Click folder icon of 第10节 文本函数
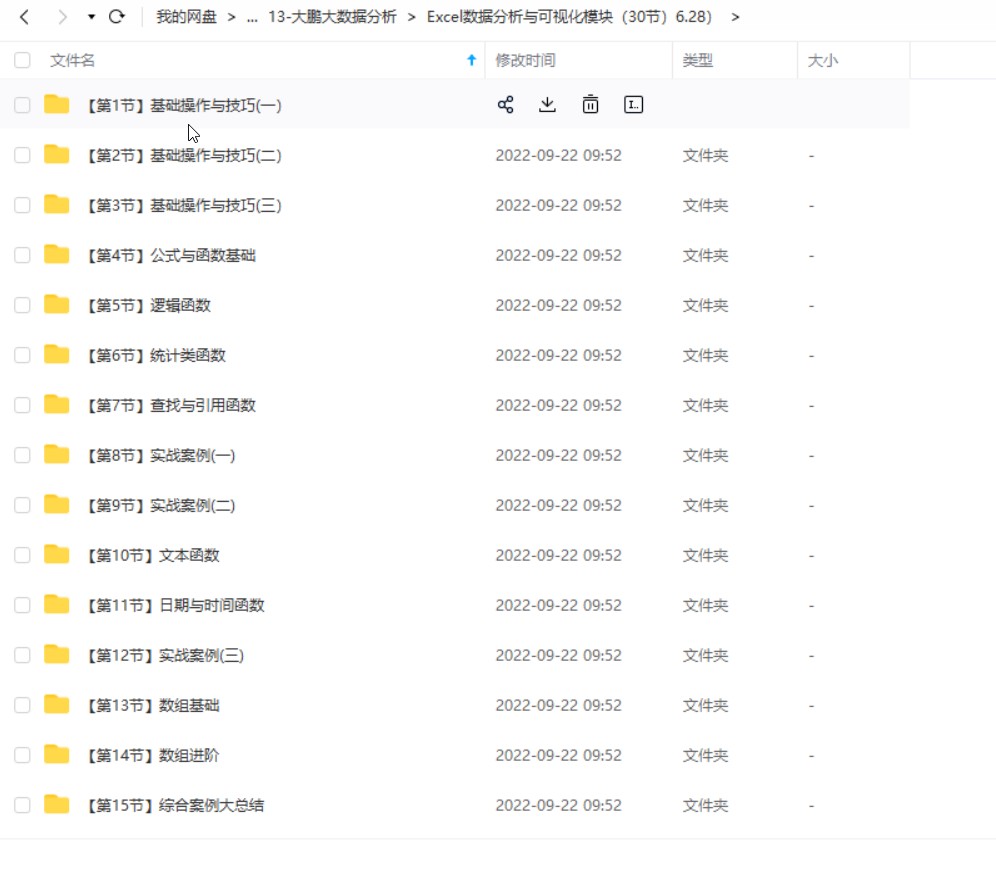The width and height of the screenshot is (996, 879). pos(57,554)
